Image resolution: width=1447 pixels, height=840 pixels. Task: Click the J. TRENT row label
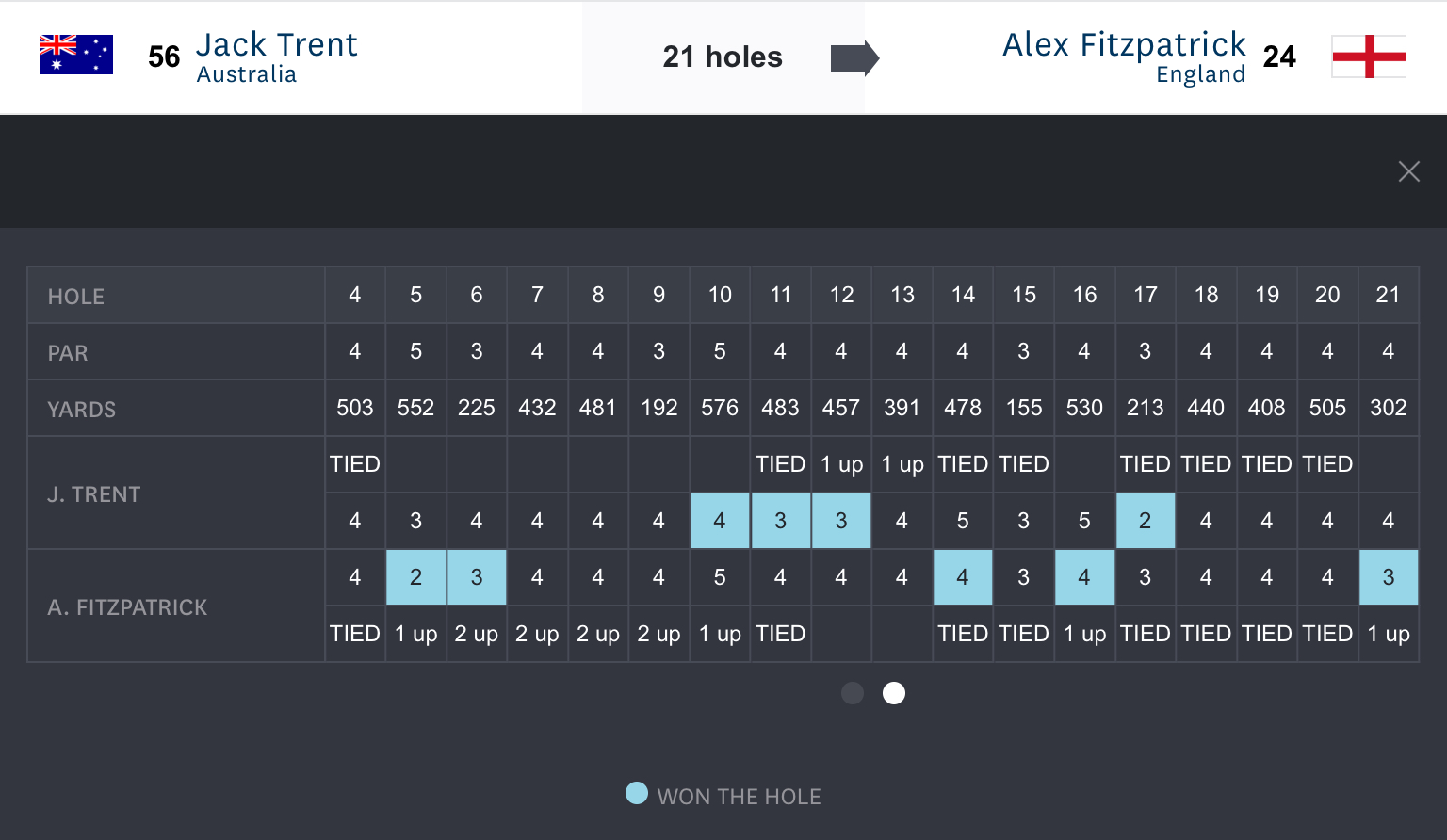tap(94, 494)
